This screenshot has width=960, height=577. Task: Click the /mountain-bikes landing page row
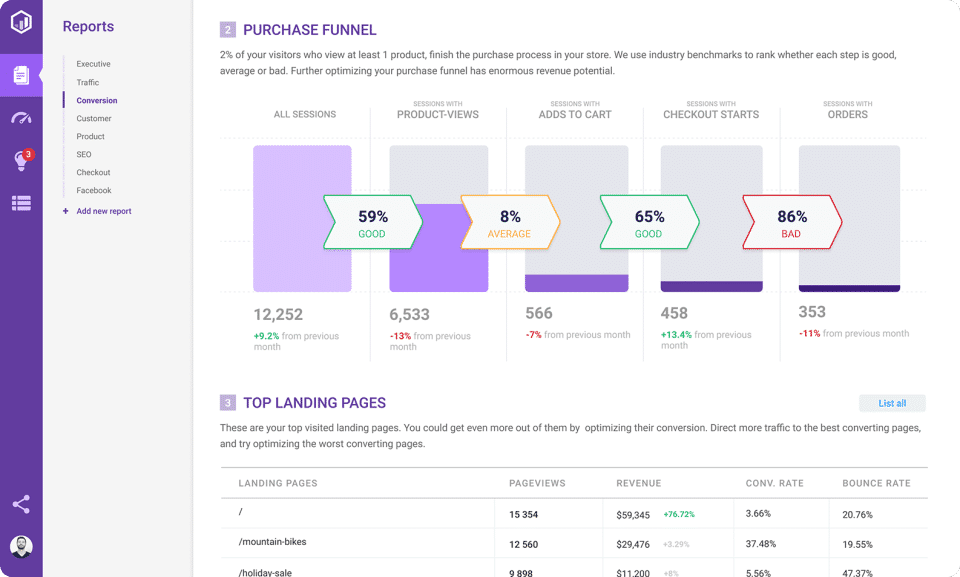click(273, 542)
